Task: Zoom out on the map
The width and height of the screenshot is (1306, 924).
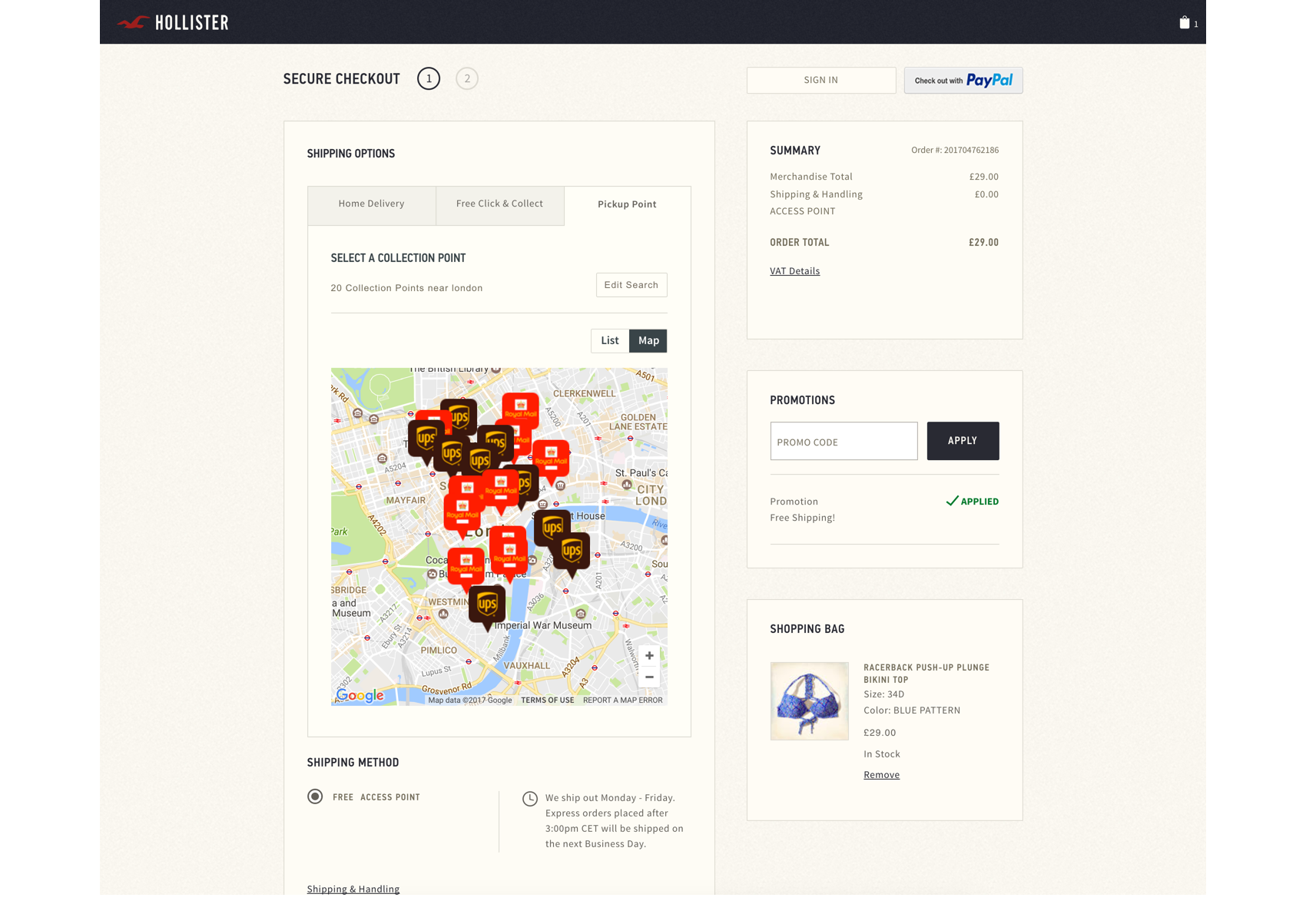Action: pyautogui.click(x=649, y=677)
